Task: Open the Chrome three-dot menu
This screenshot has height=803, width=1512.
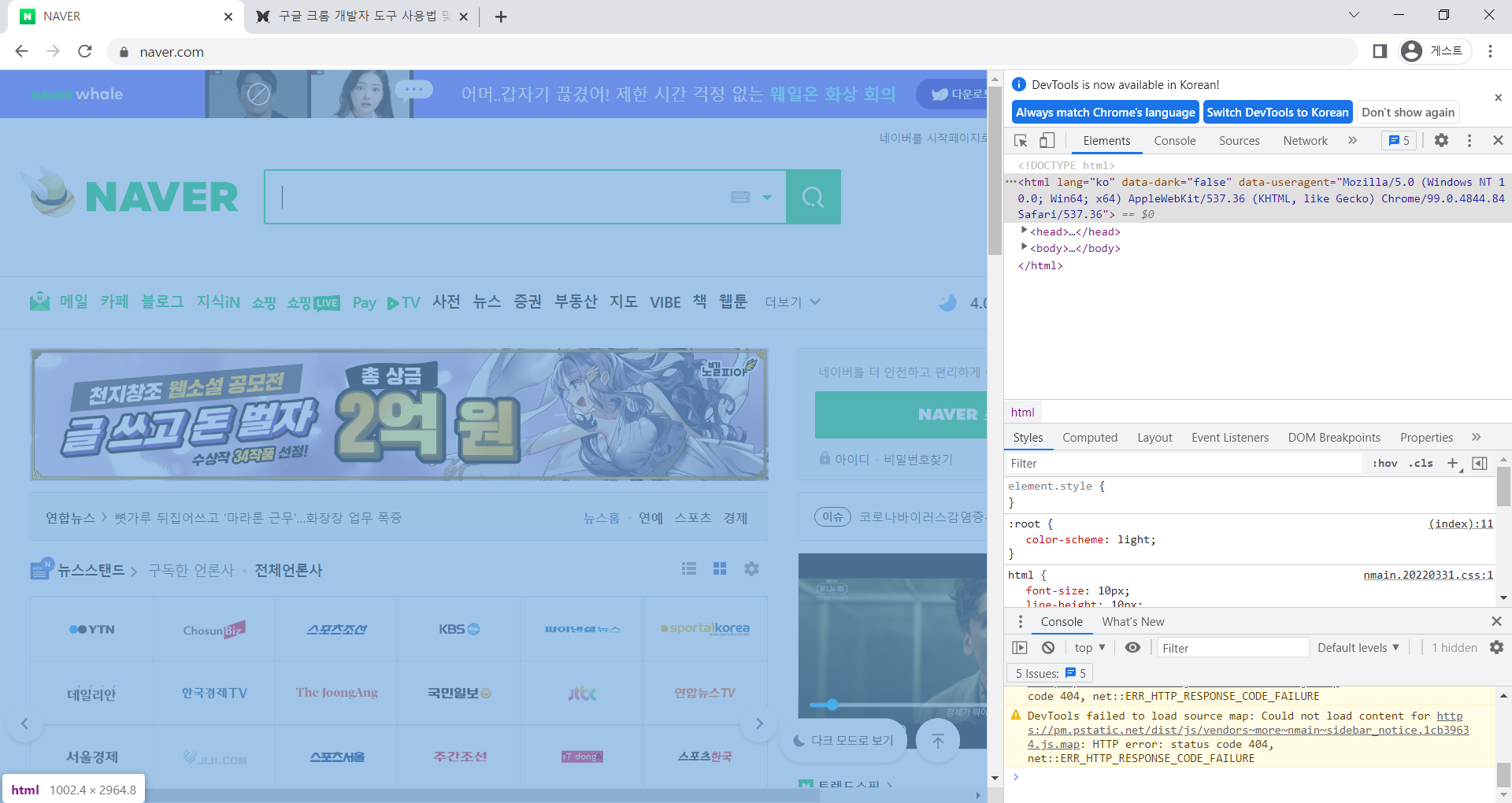Action: (1490, 51)
